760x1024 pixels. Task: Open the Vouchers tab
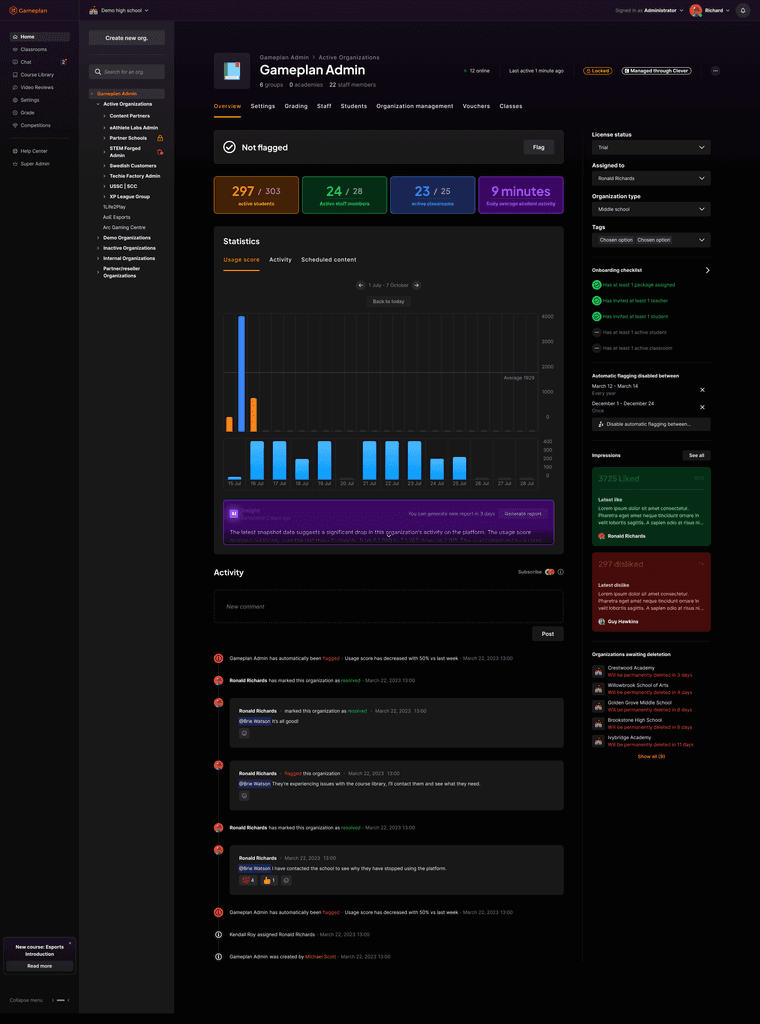tap(476, 106)
